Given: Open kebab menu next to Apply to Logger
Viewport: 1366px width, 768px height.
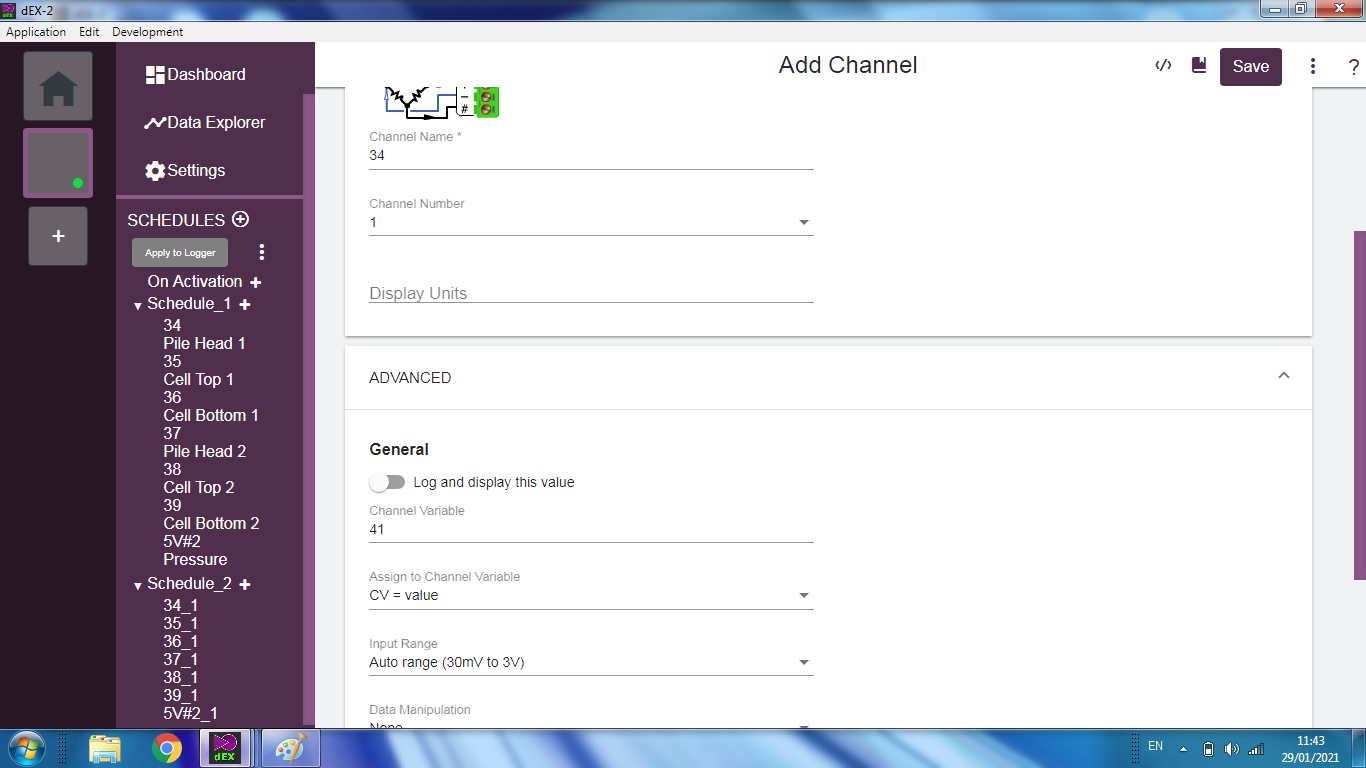Looking at the screenshot, I should pos(262,252).
